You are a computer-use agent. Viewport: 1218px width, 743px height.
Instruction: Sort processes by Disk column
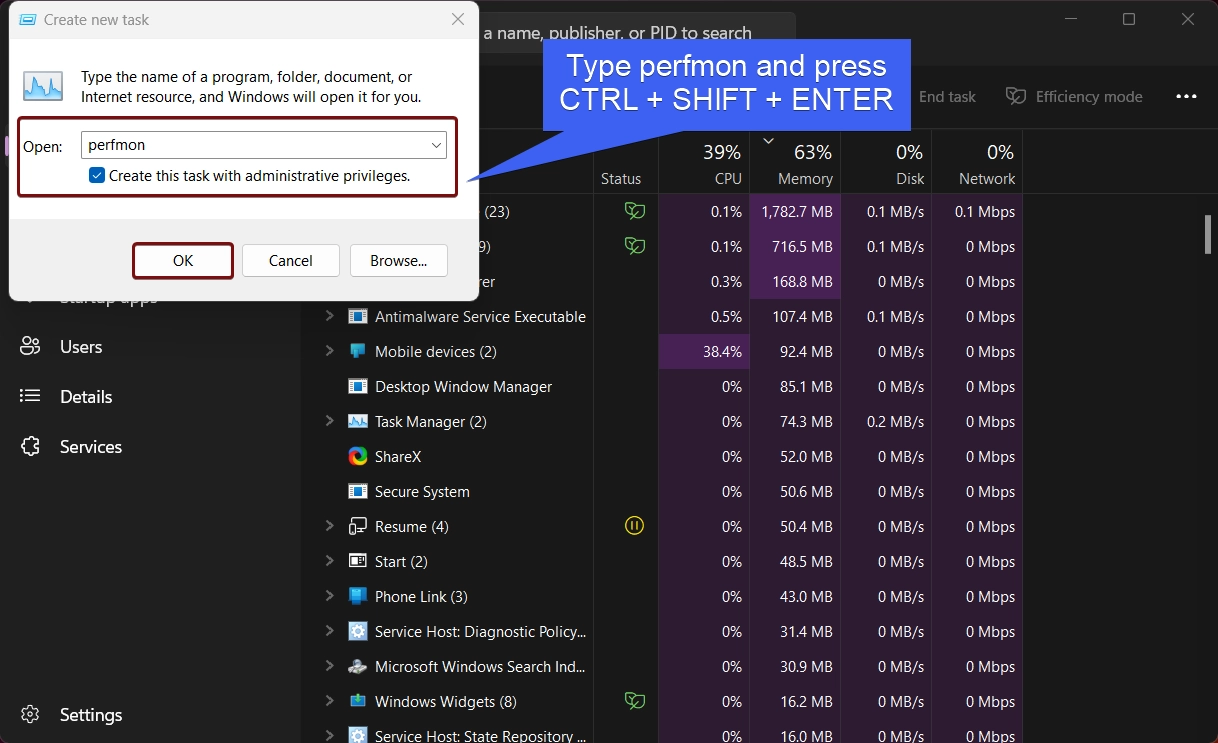point(886,164)
